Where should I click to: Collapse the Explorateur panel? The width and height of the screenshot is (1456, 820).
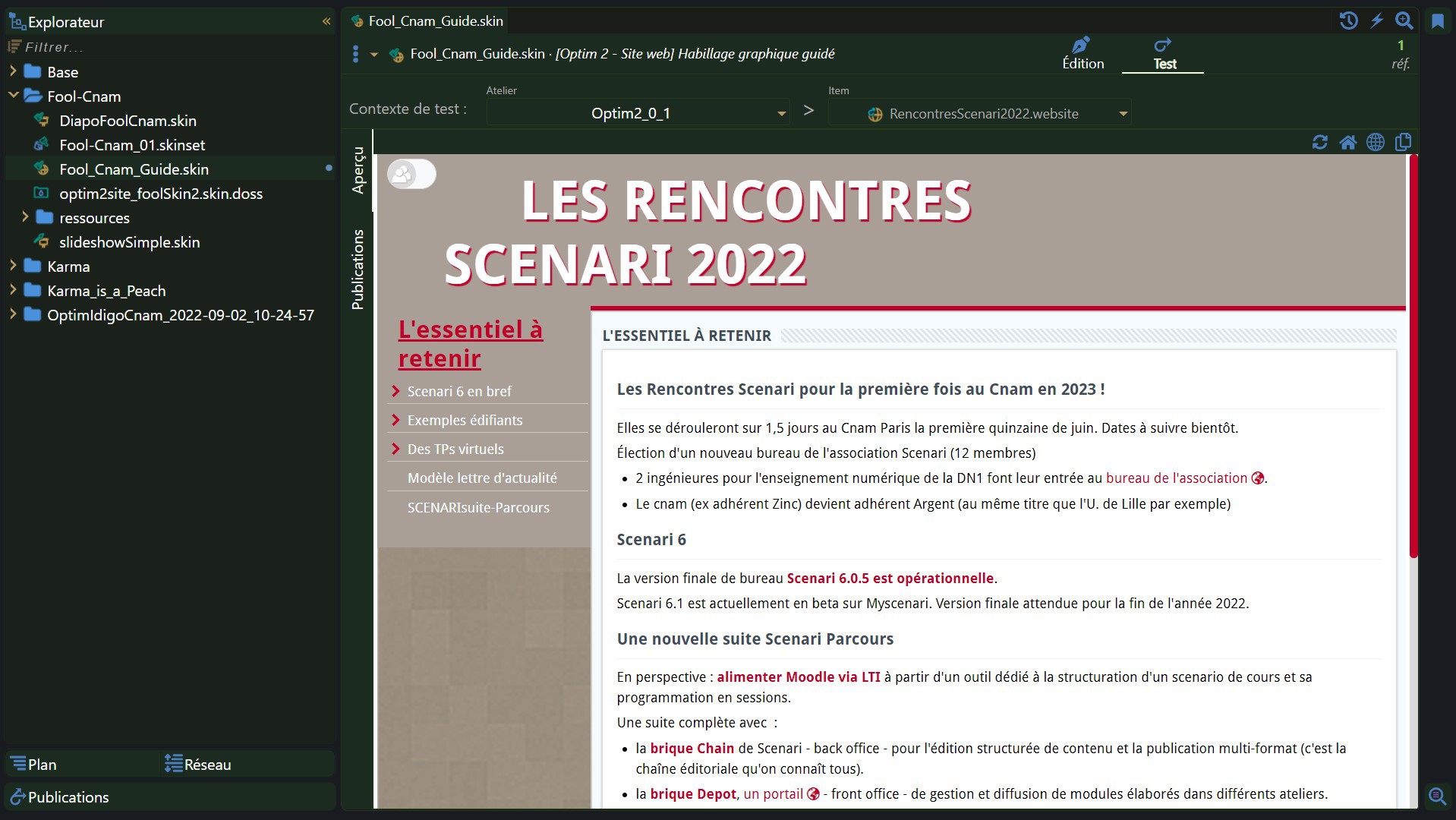(326, 21)
